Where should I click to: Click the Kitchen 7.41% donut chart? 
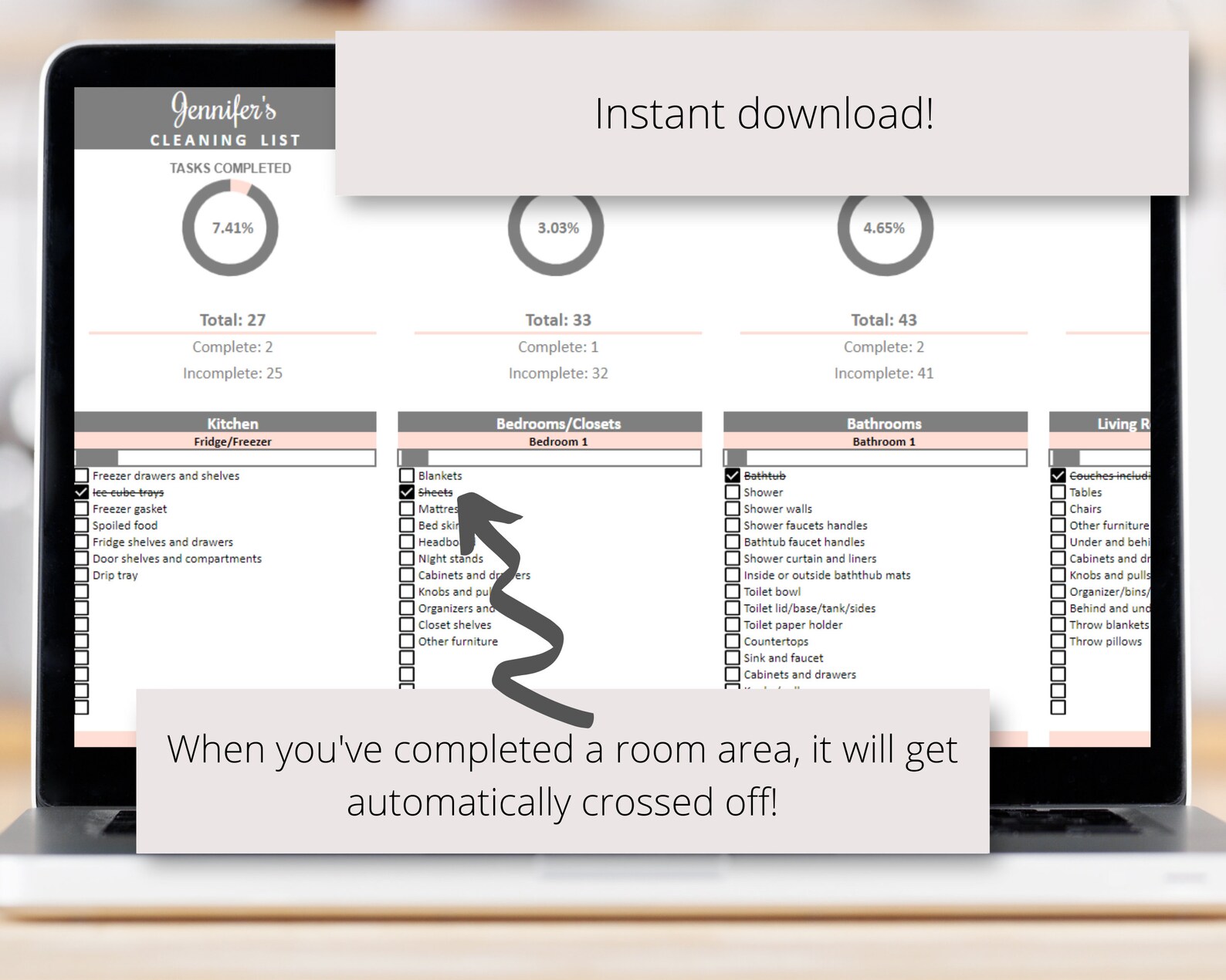coord(231,228)
